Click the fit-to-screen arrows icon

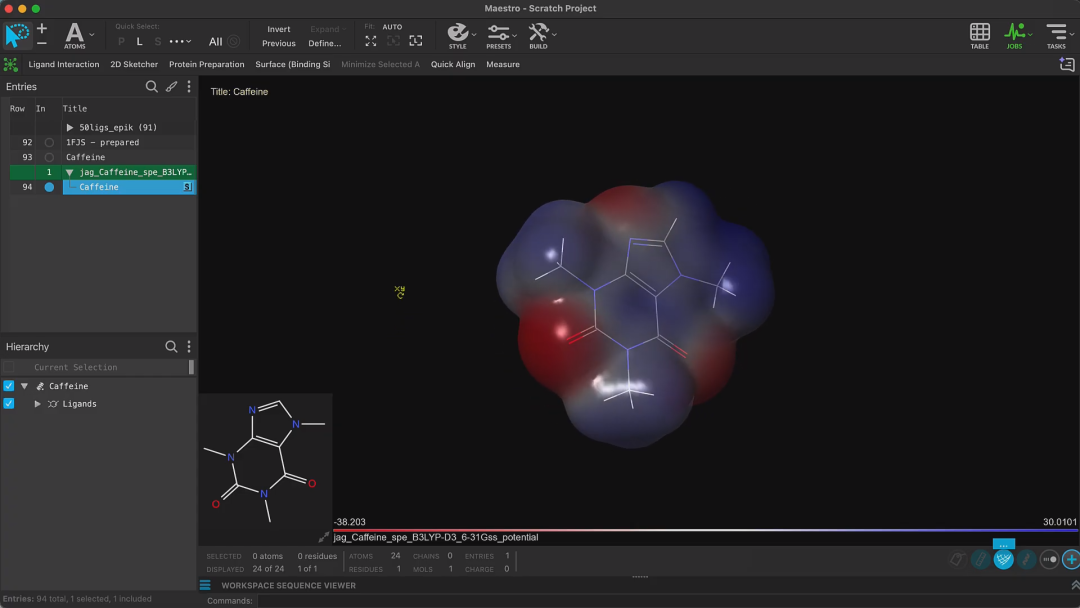tap(371, 41)
